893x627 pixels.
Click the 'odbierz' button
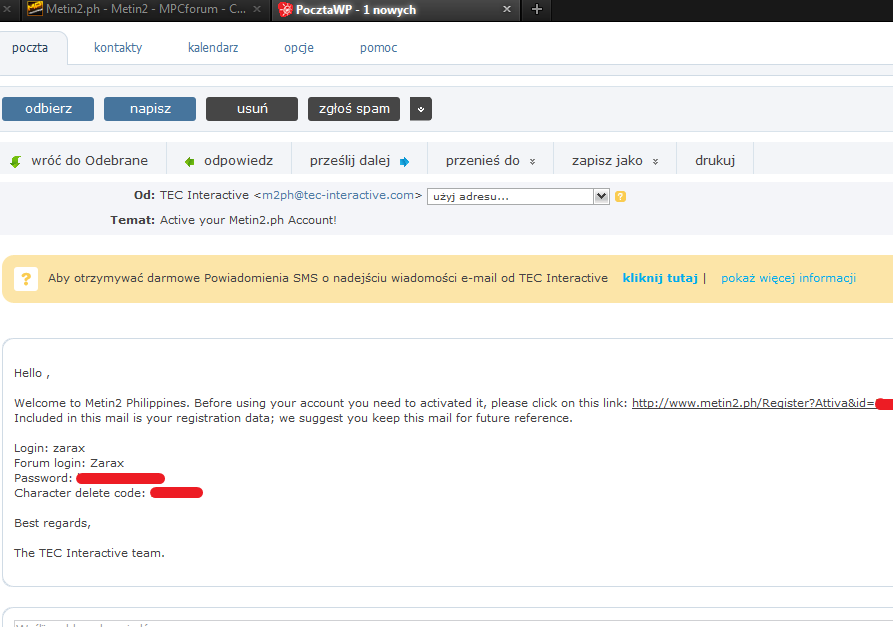coord(48,109)
